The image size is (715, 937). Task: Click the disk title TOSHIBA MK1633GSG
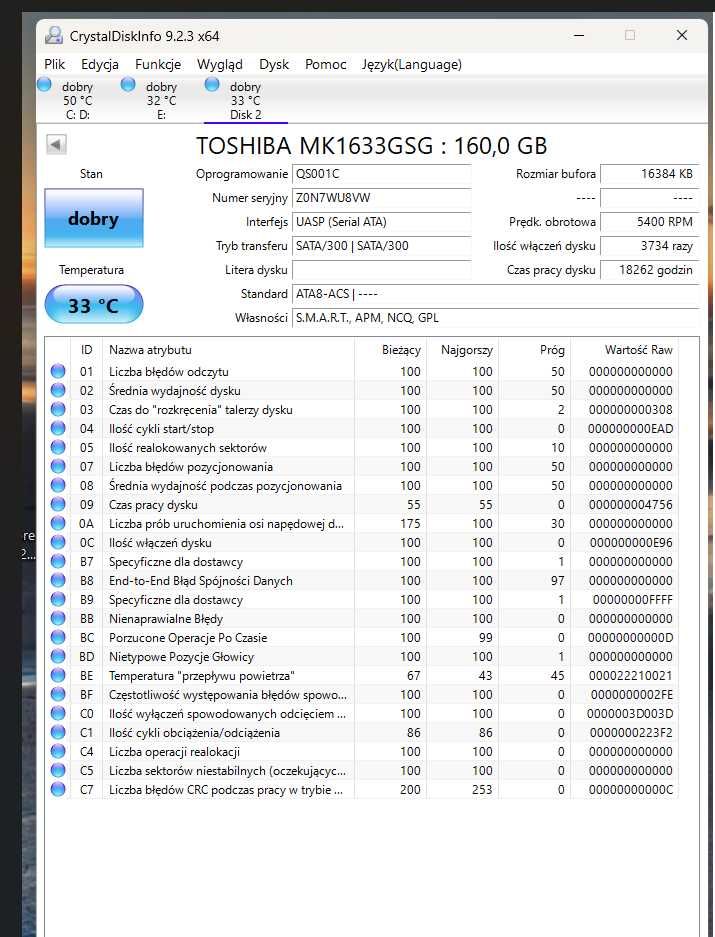point(371,146)
